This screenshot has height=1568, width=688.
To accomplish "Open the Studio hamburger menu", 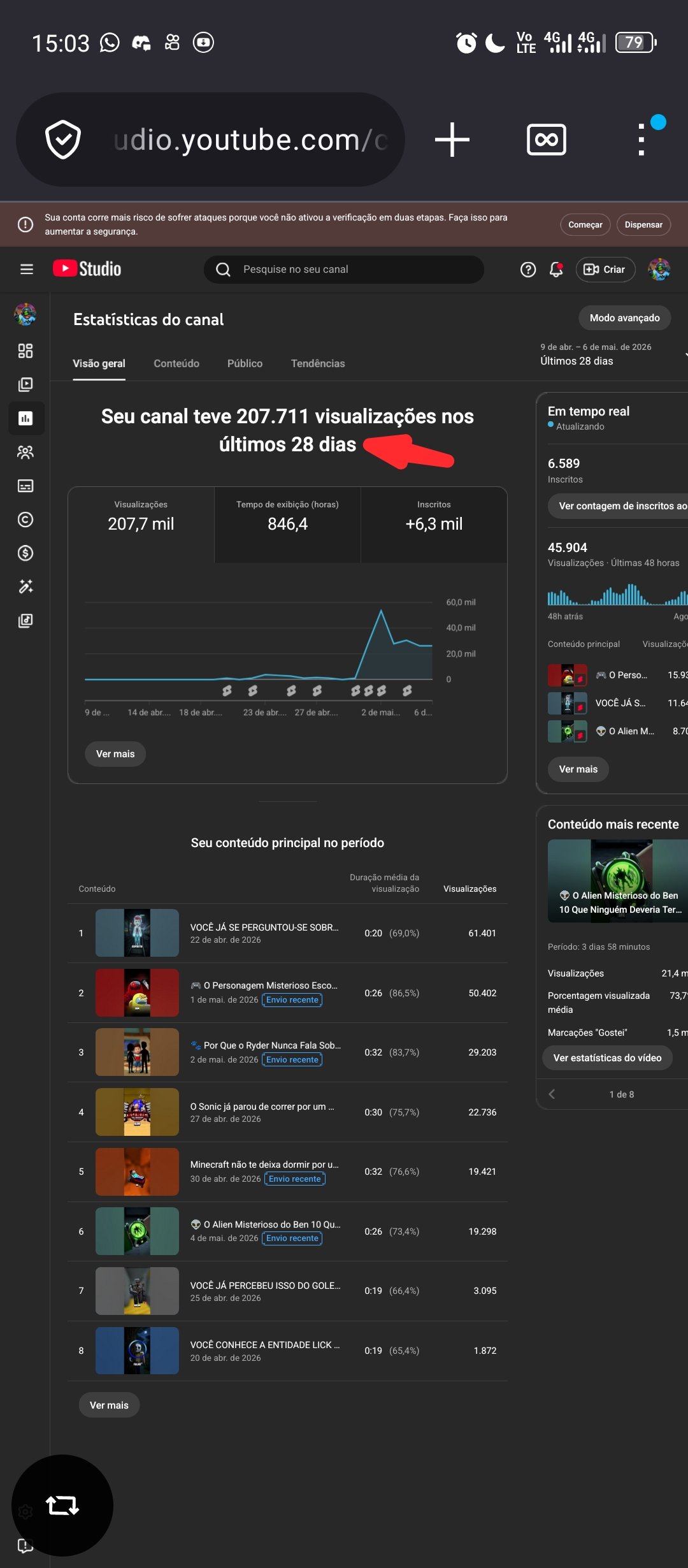I will pyautogui.click(x=26, y=269).
